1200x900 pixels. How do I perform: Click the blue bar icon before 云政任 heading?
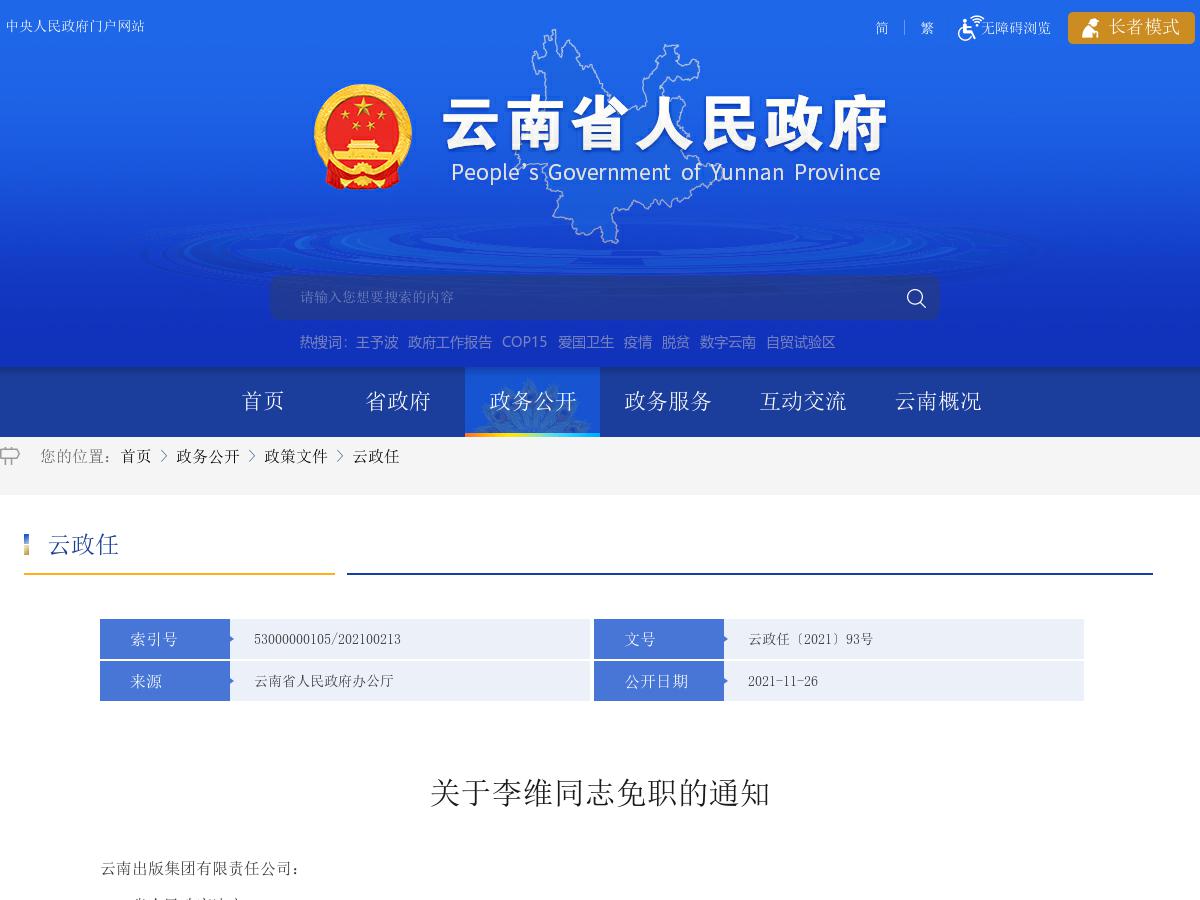pos(27,543)
